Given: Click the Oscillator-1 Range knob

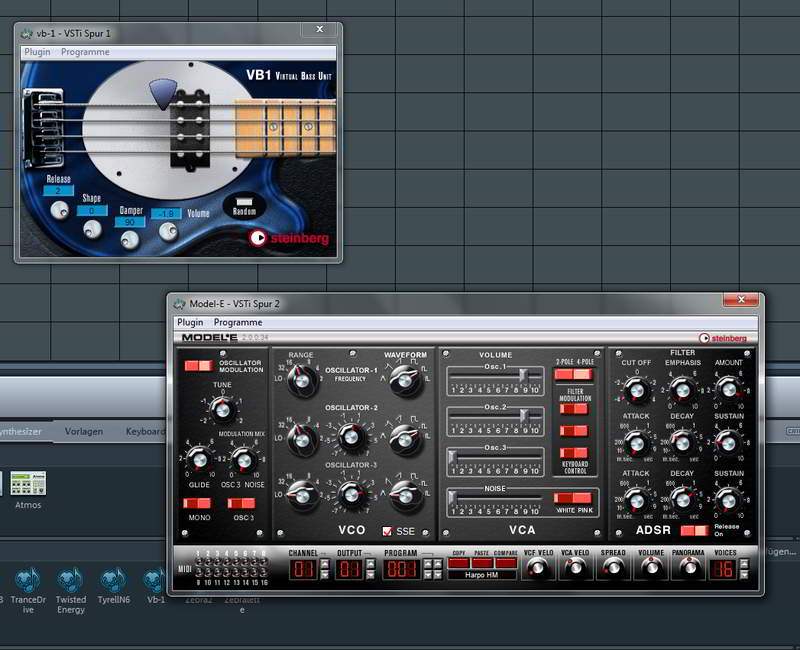Looking at the screenshot, I should 302,381.
